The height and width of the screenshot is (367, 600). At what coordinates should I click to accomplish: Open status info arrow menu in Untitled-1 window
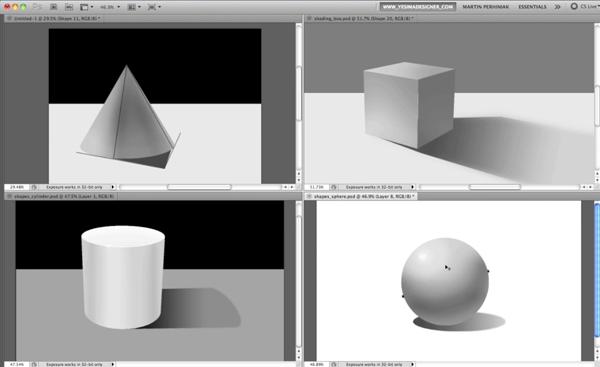click(x=113, y=187)
